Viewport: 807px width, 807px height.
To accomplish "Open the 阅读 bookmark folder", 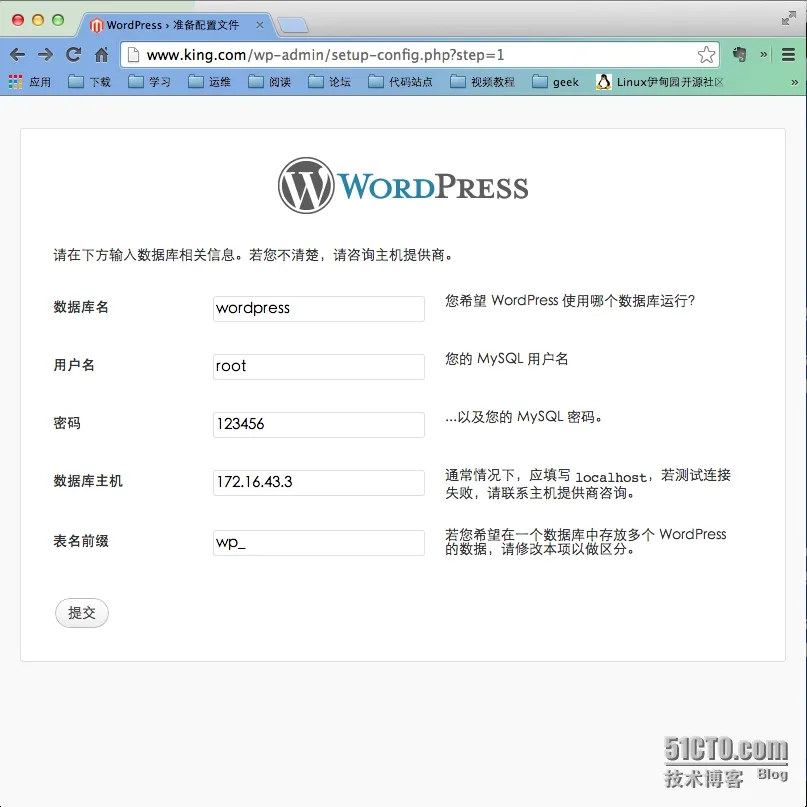I will click(x=270, y=82).
